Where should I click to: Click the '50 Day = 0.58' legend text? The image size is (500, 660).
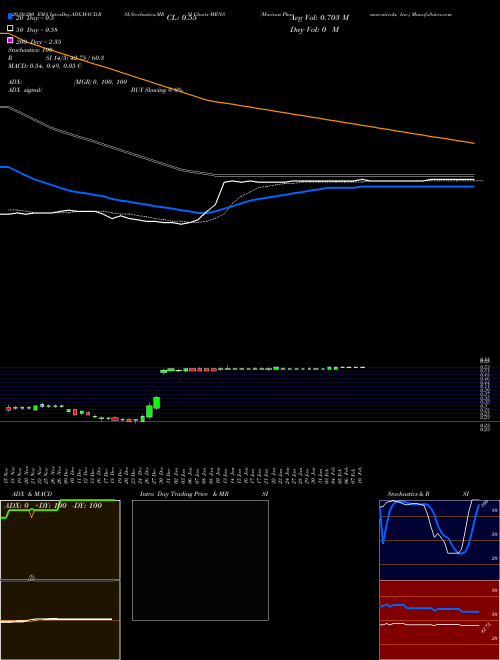tap(37, 30)
